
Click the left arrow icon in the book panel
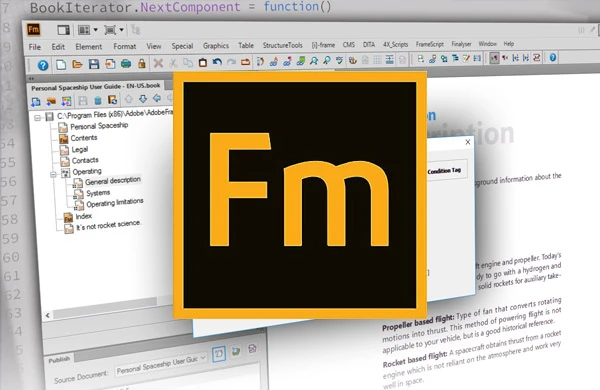[157, 98]
